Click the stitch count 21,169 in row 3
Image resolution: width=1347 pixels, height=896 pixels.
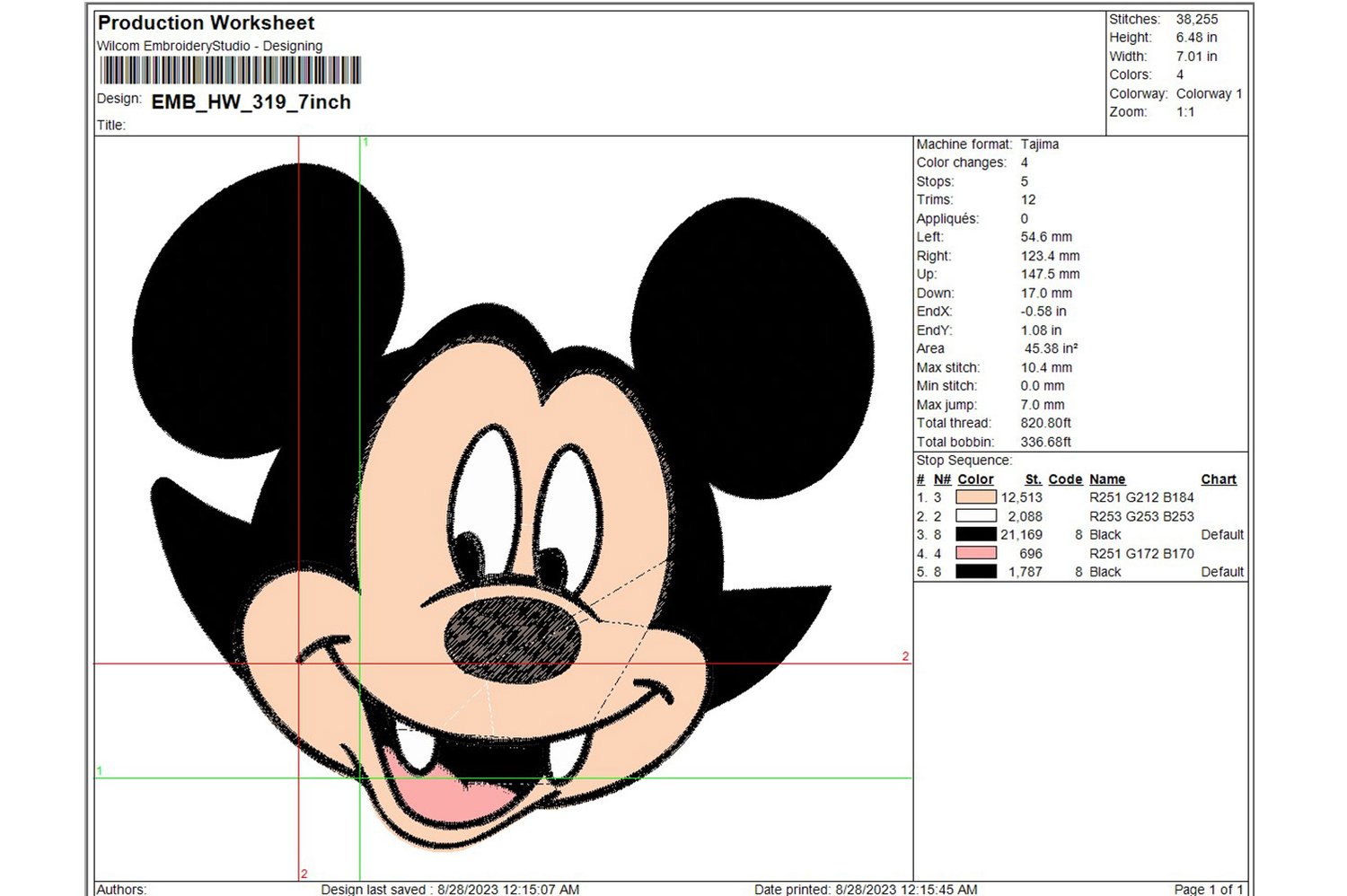[x=1022, y=534]
